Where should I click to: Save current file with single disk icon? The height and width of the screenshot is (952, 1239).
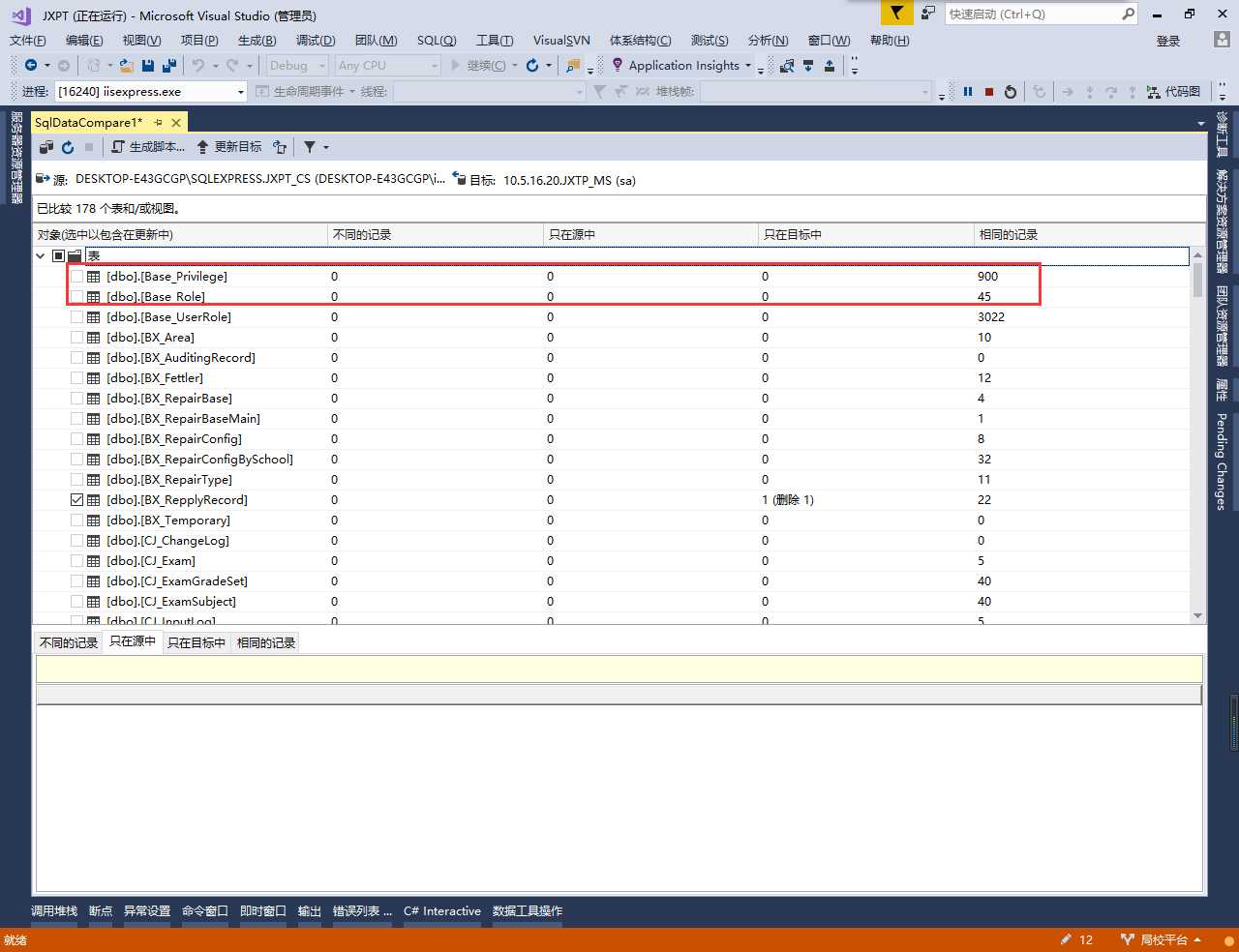tap(148, 65)
